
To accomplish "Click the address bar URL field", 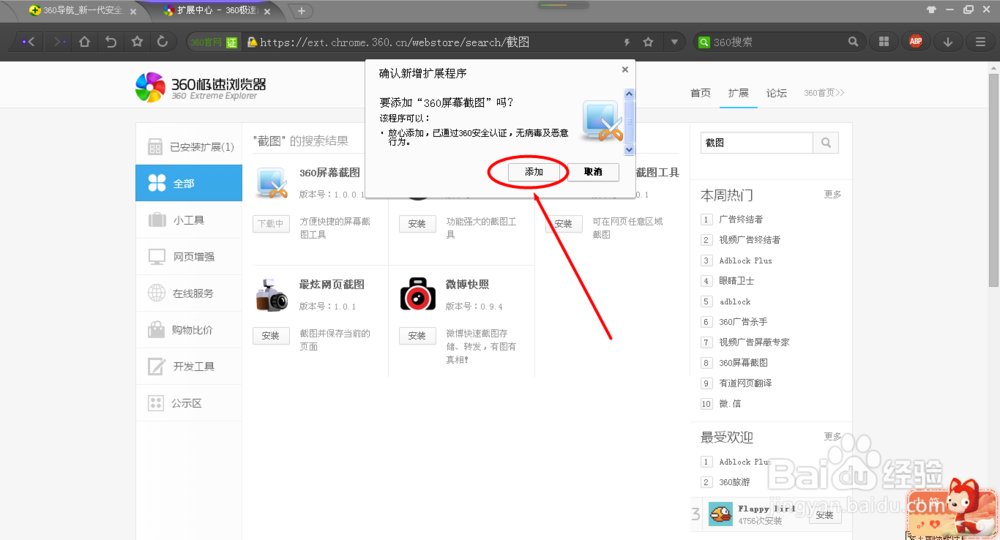I will [437, 42].
